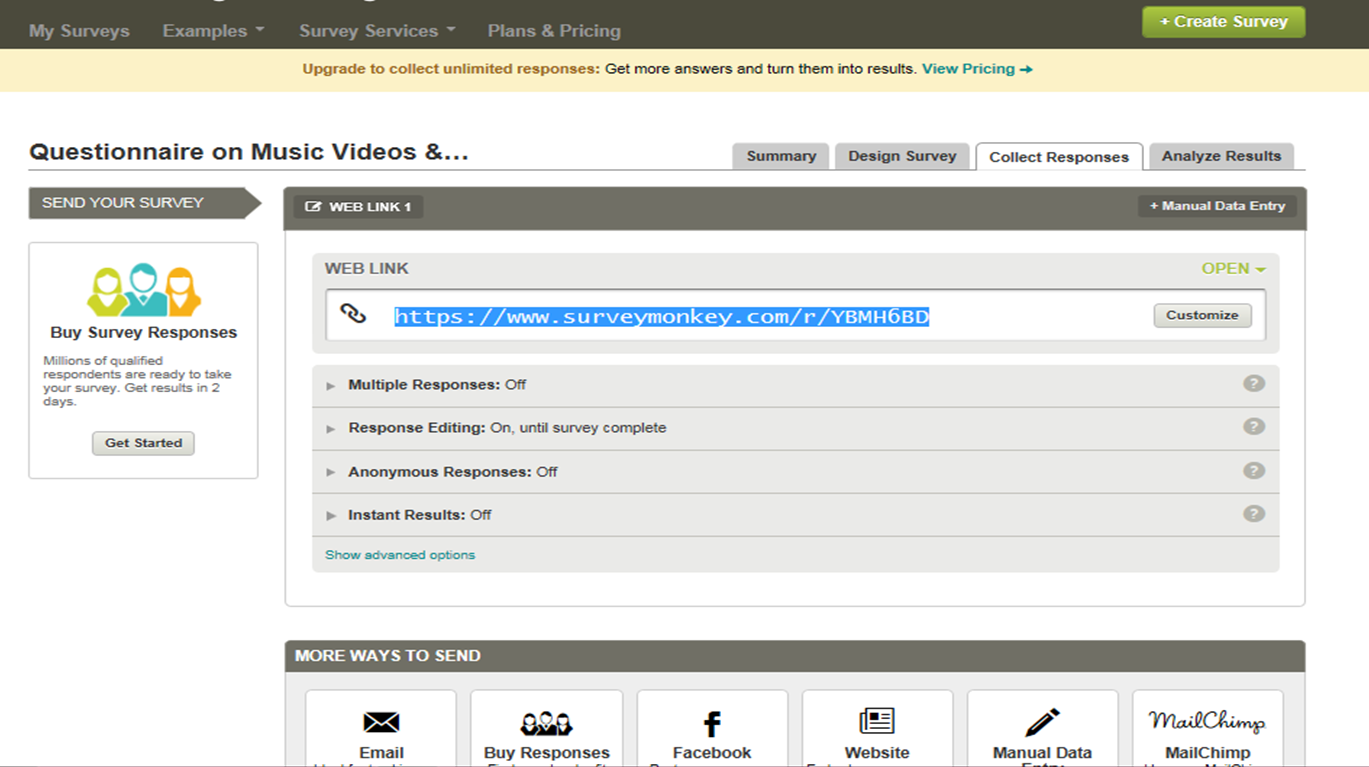Click the help icon for Instant Results
Screen dimensions: 1369x767
(1254, 514)
